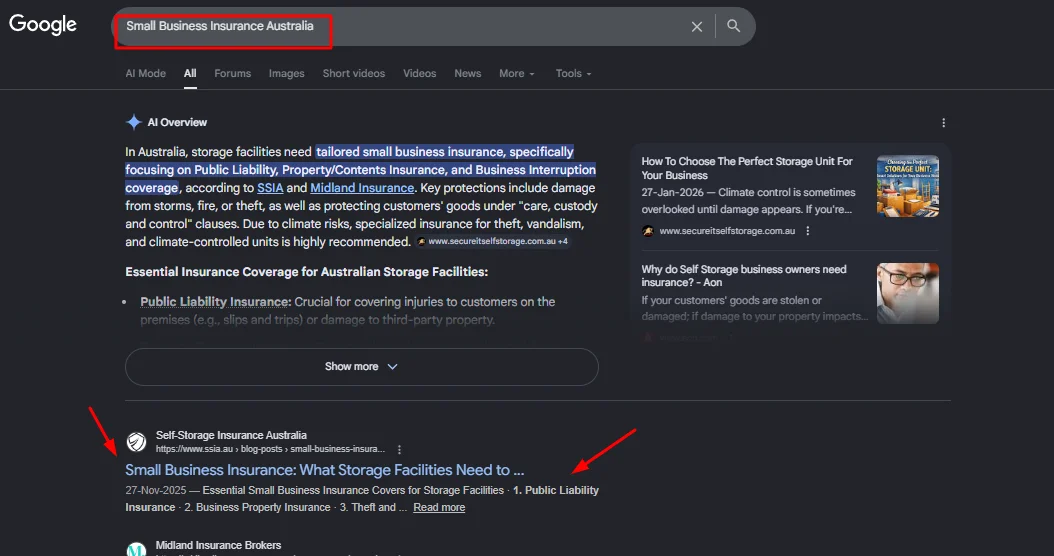Click the magnifying glass search icon

click(x=734, y=26)
